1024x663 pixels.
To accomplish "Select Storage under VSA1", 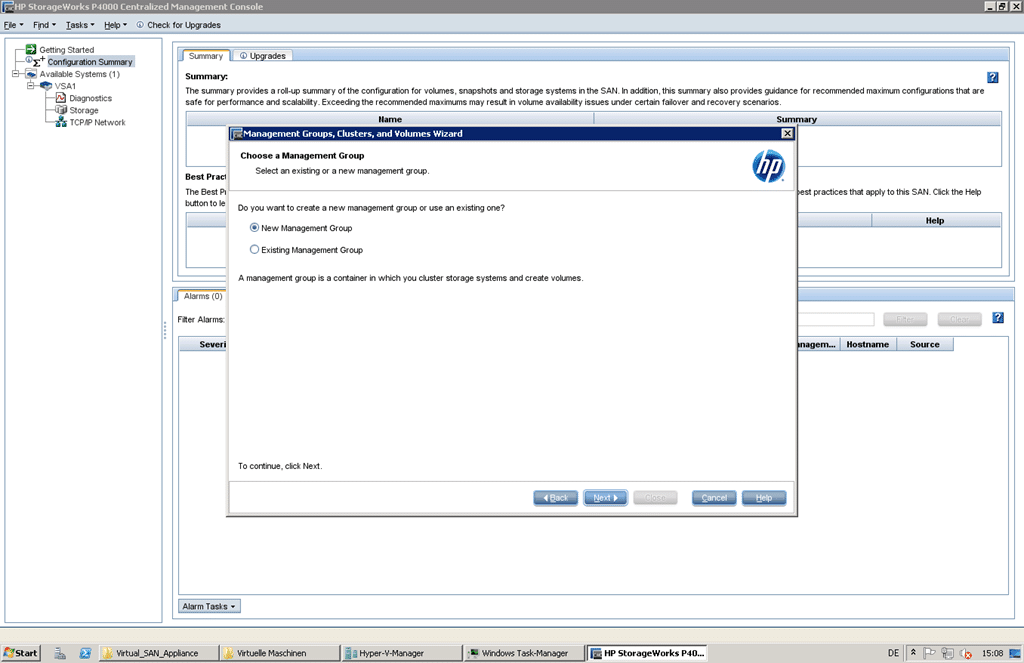I will [84, 110].
